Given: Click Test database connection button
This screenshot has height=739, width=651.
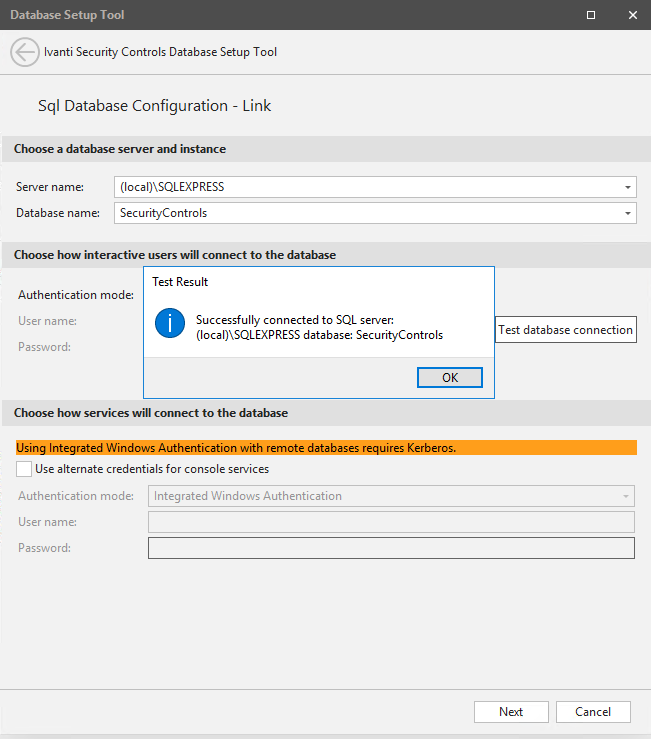Looking at the screenshot, I should [565, 330].
